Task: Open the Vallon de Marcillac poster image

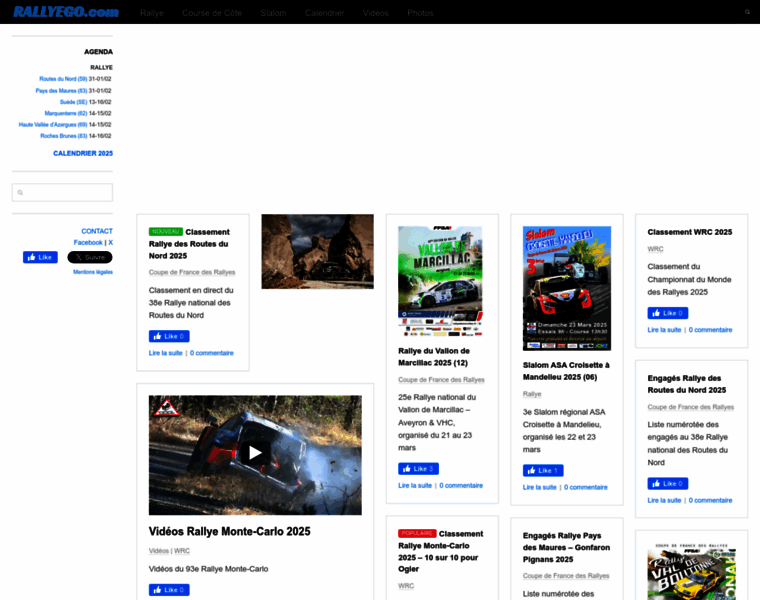Action: 440,281
